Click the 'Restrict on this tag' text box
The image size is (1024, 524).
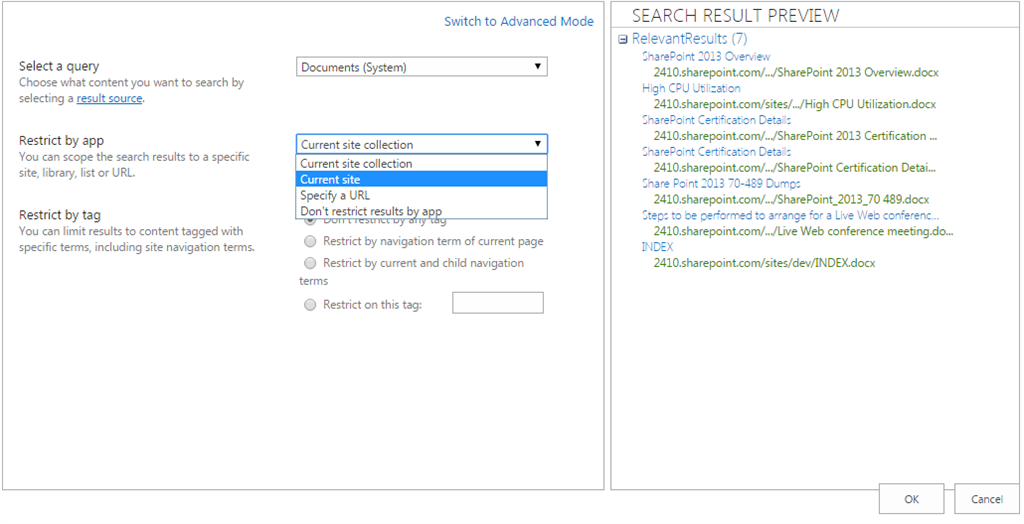(497, 303)
